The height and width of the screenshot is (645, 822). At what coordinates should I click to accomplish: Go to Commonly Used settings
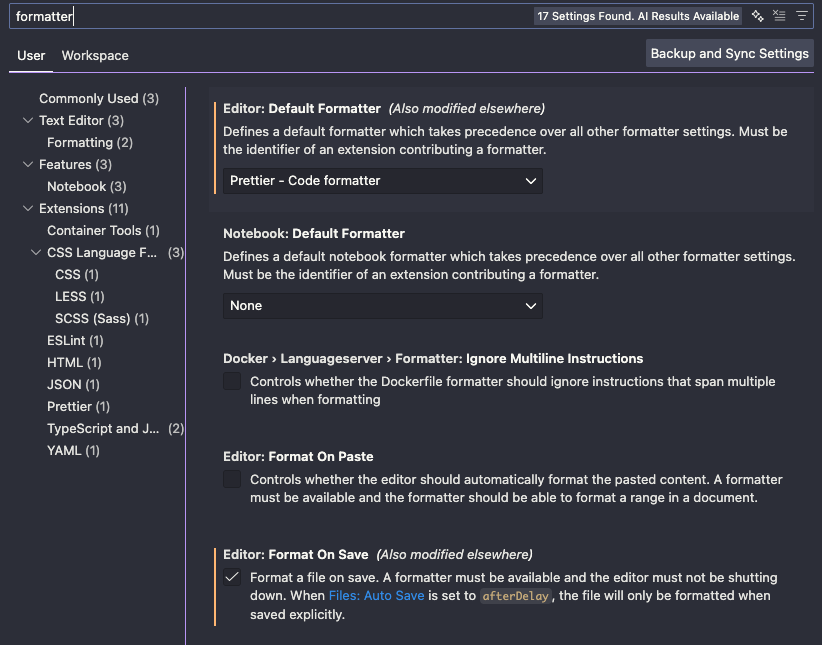98,99
